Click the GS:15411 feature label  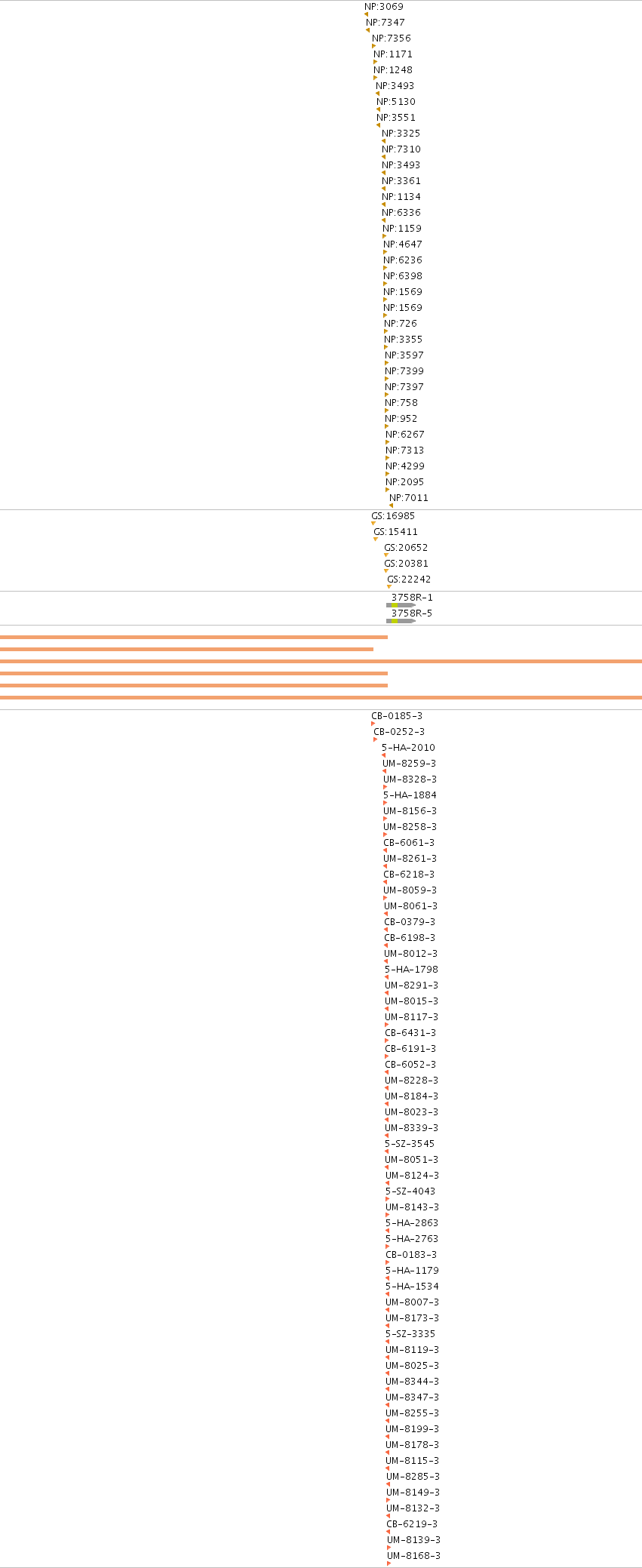[395, 532]
